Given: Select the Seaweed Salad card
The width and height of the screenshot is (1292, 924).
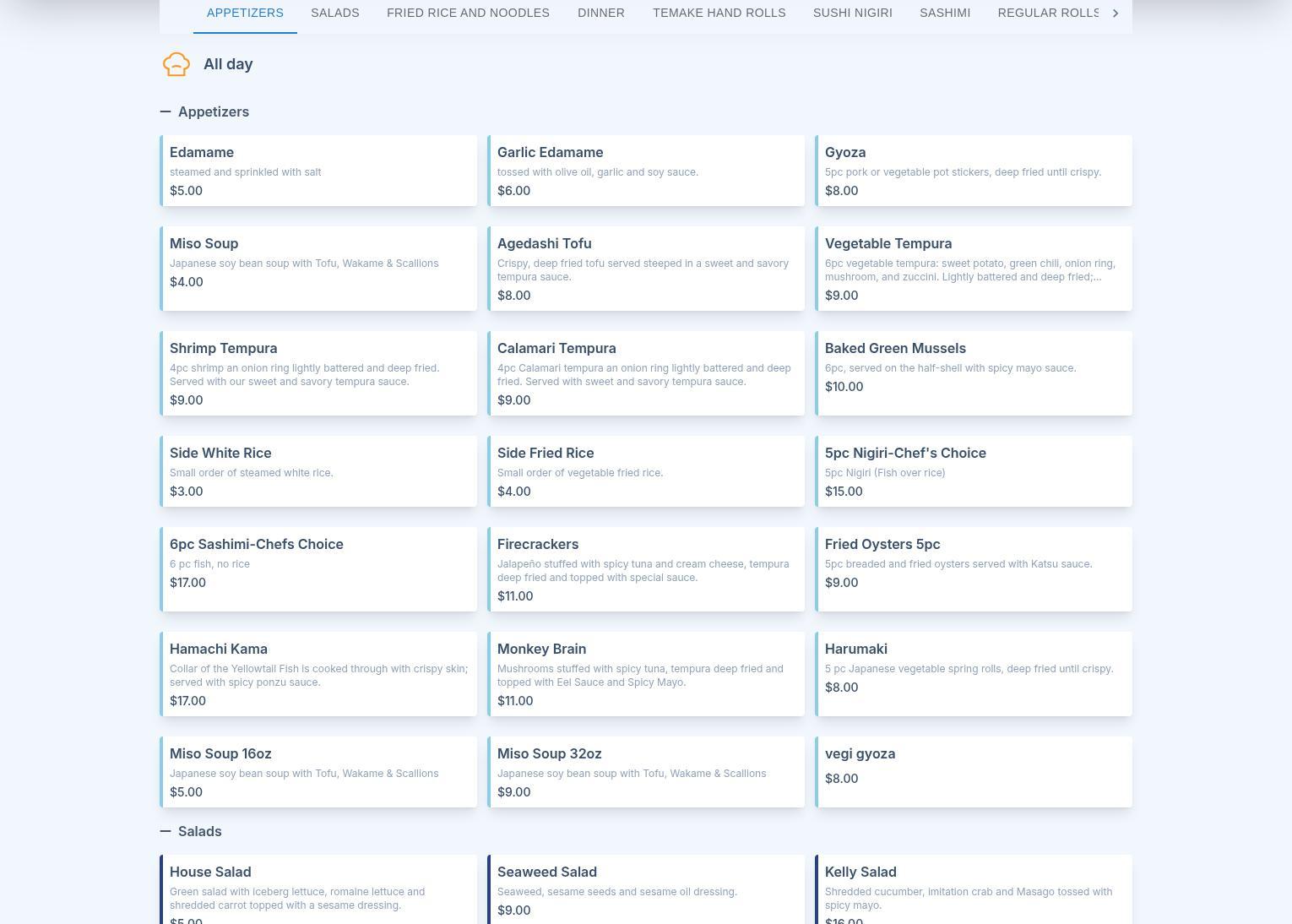Looking at the screenshot, I should click(647, 889).
